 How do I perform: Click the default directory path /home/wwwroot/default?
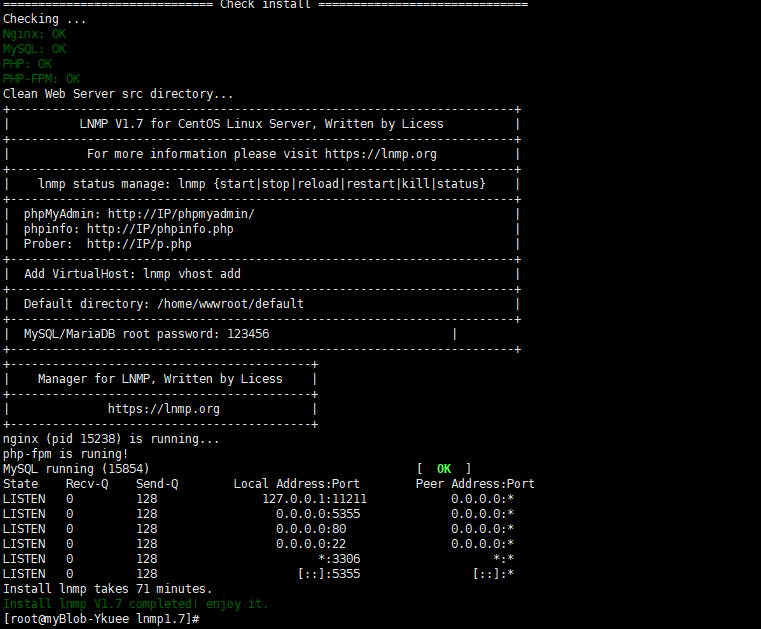(x=231, y=304)
